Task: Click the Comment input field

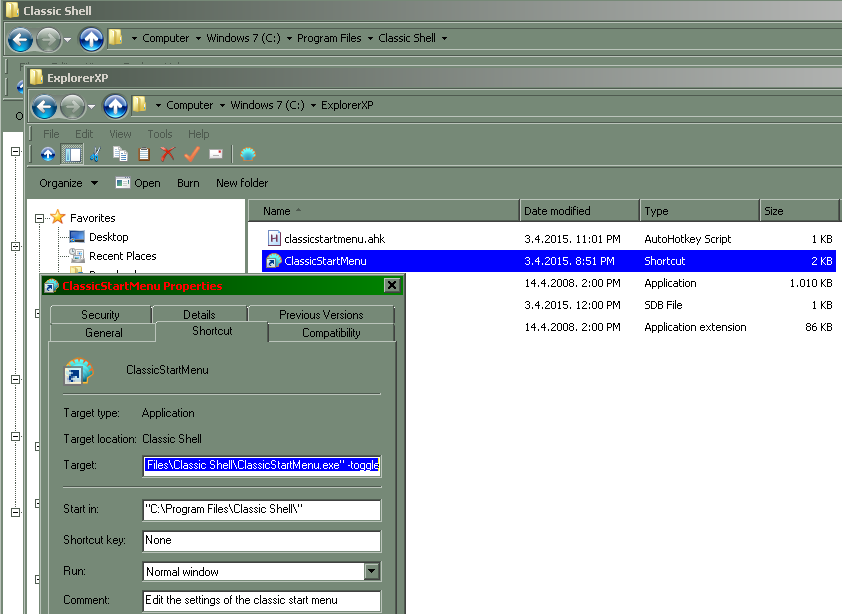Action: coord(262,601)
